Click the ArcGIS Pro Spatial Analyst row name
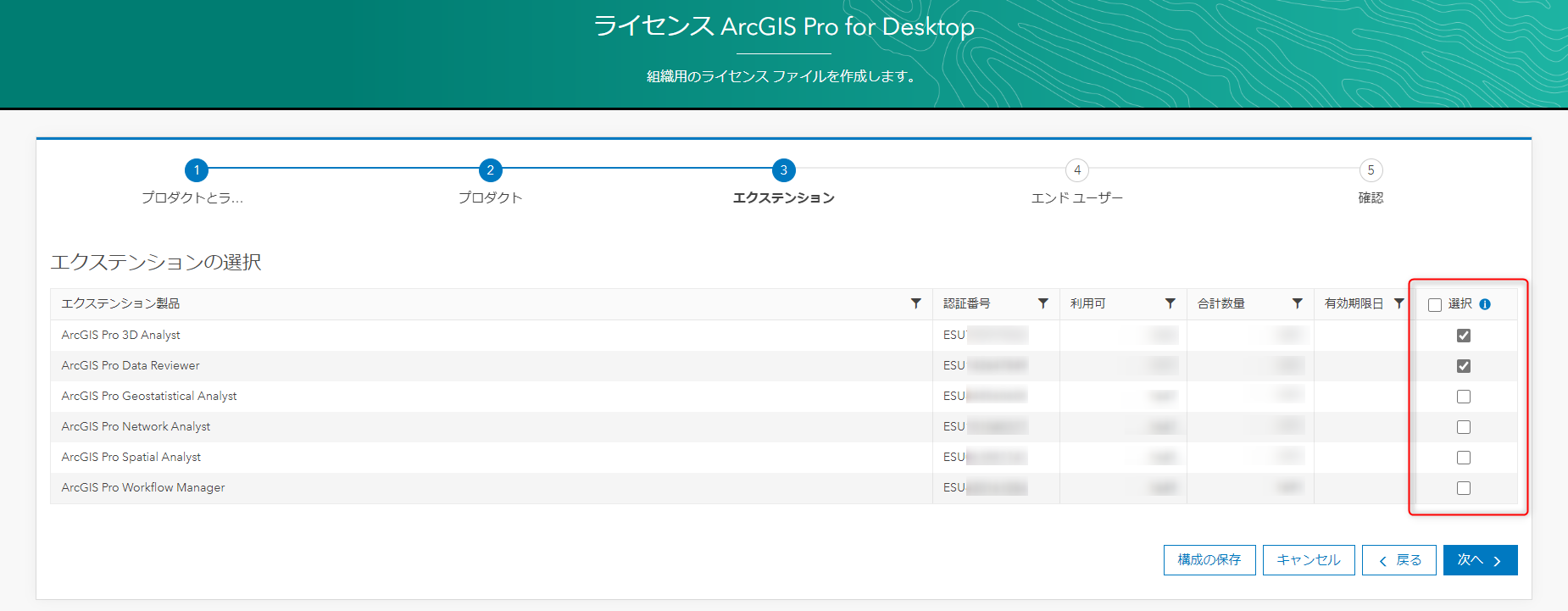The height and width of the screenshot is (611, 1568). tap(131, 457)
